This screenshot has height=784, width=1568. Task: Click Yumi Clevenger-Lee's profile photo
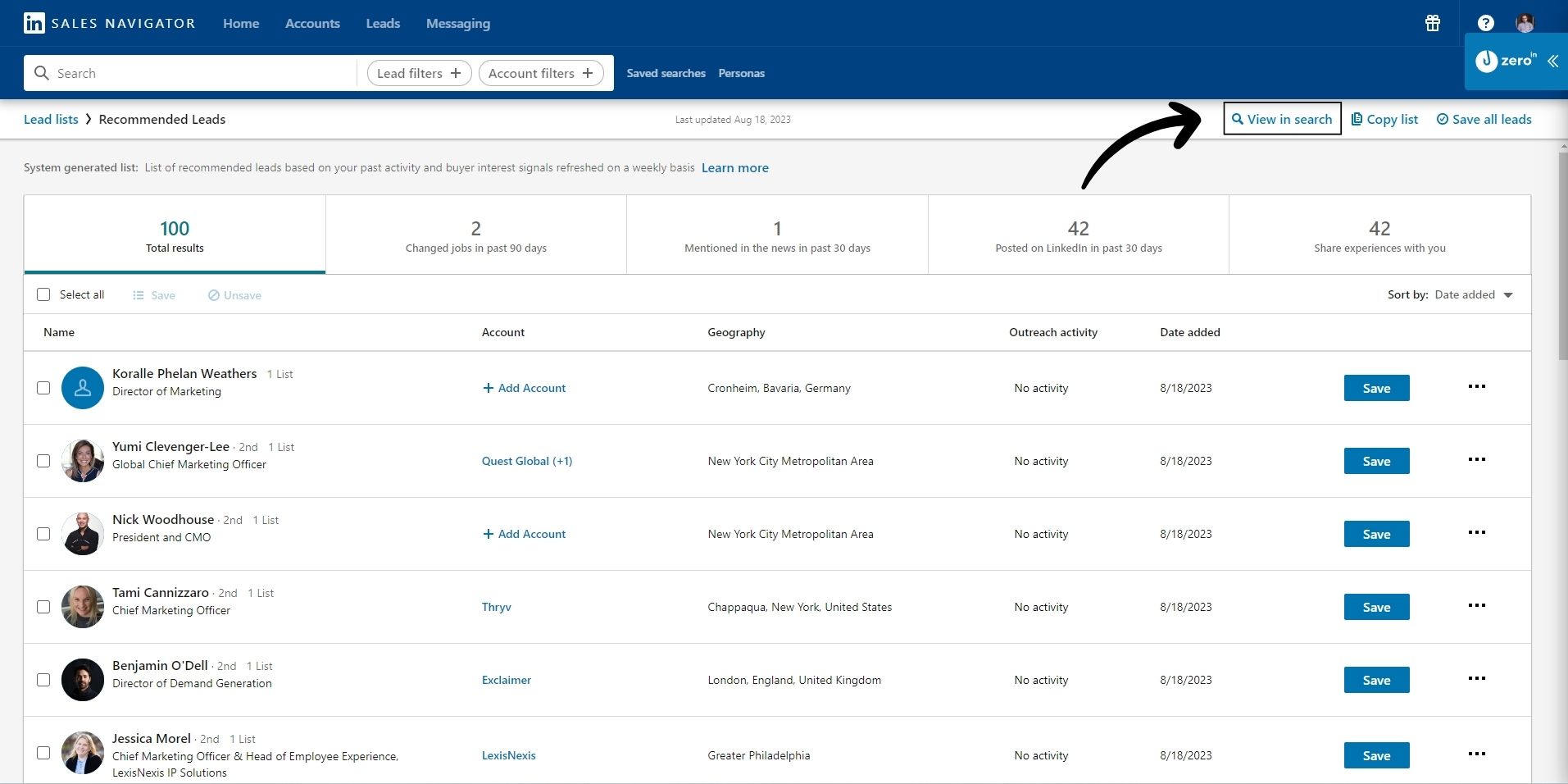click(83, 461)
